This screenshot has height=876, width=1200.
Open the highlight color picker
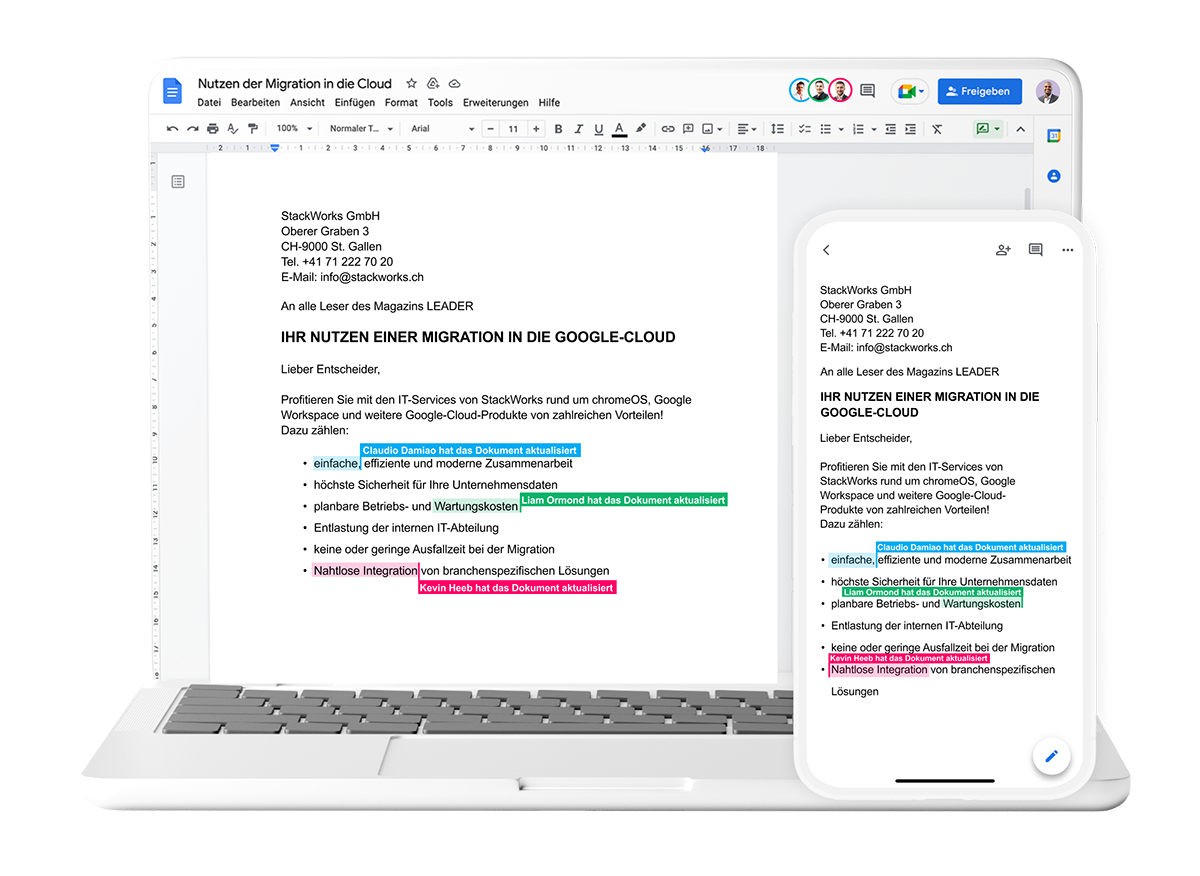641,128
